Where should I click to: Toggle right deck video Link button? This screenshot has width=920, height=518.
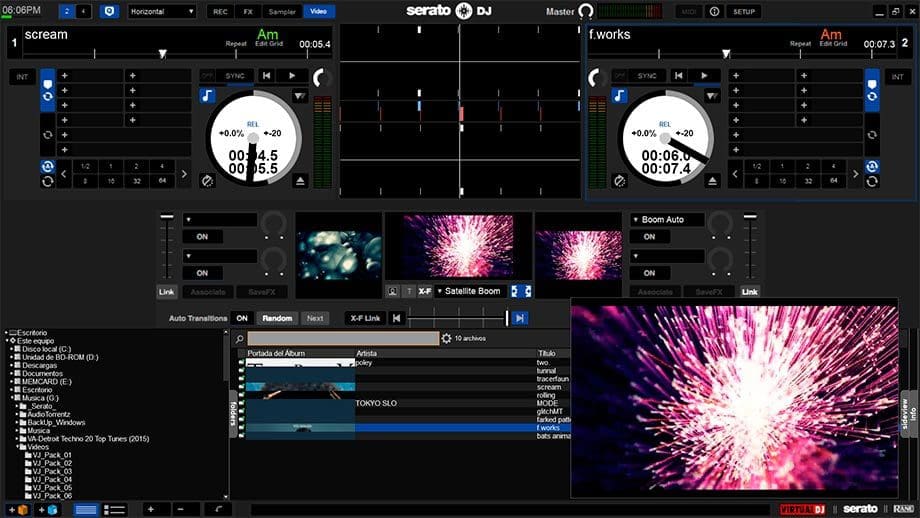[x=749, y=292]
